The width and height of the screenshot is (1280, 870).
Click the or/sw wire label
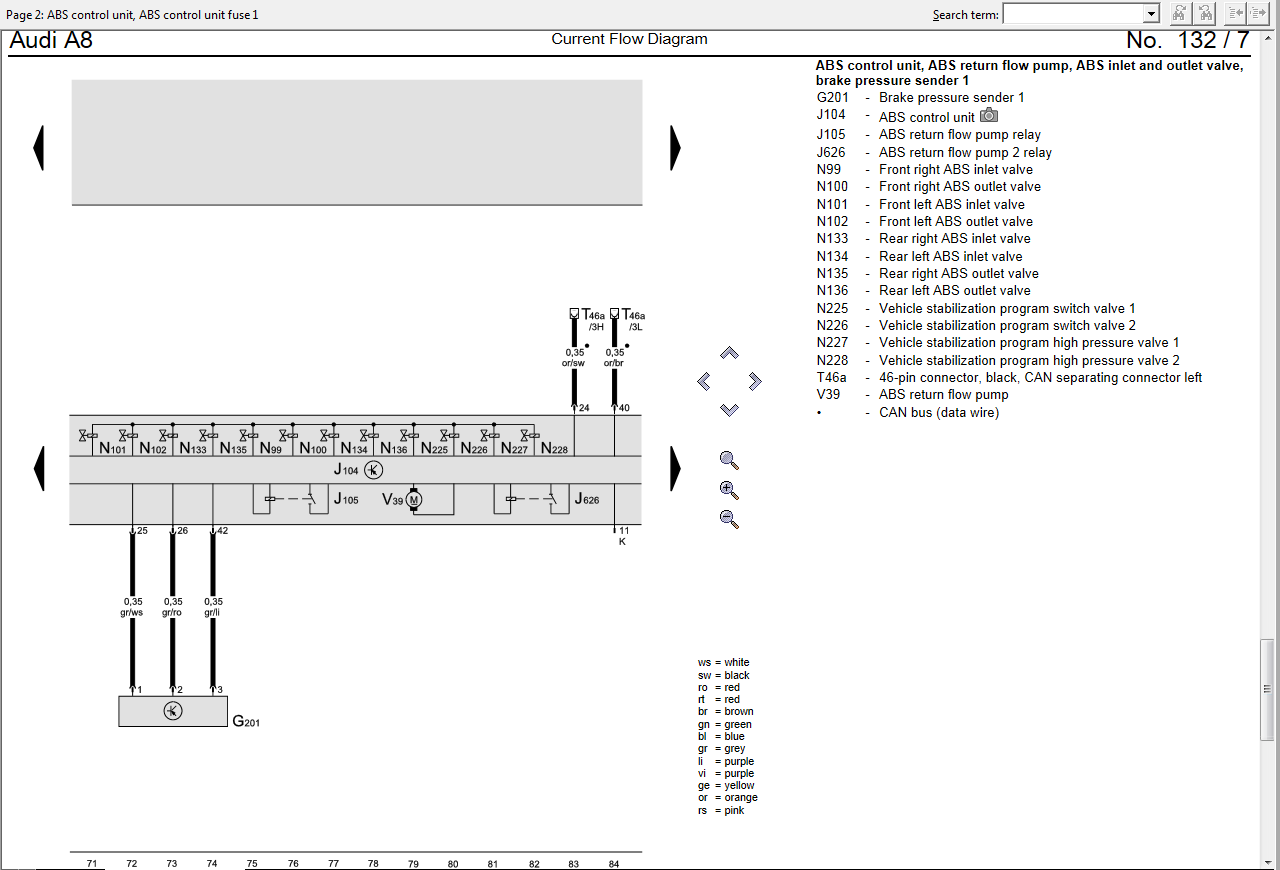click(573, 363)
